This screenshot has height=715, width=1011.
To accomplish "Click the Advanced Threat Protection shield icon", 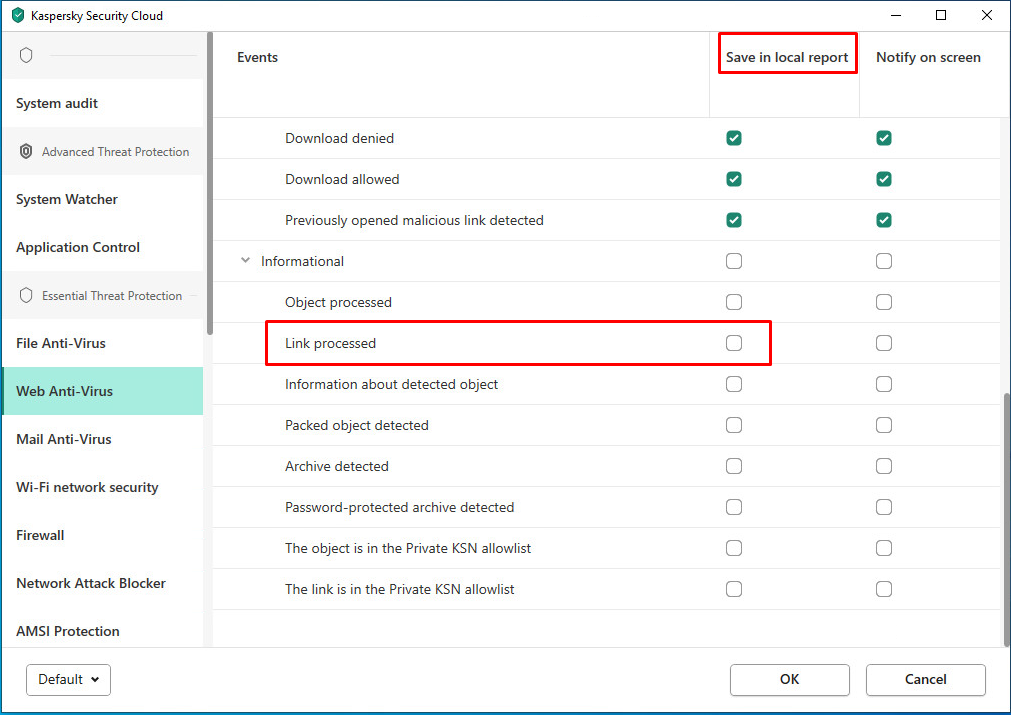I will pyautogui.click(x=26, y=151).
